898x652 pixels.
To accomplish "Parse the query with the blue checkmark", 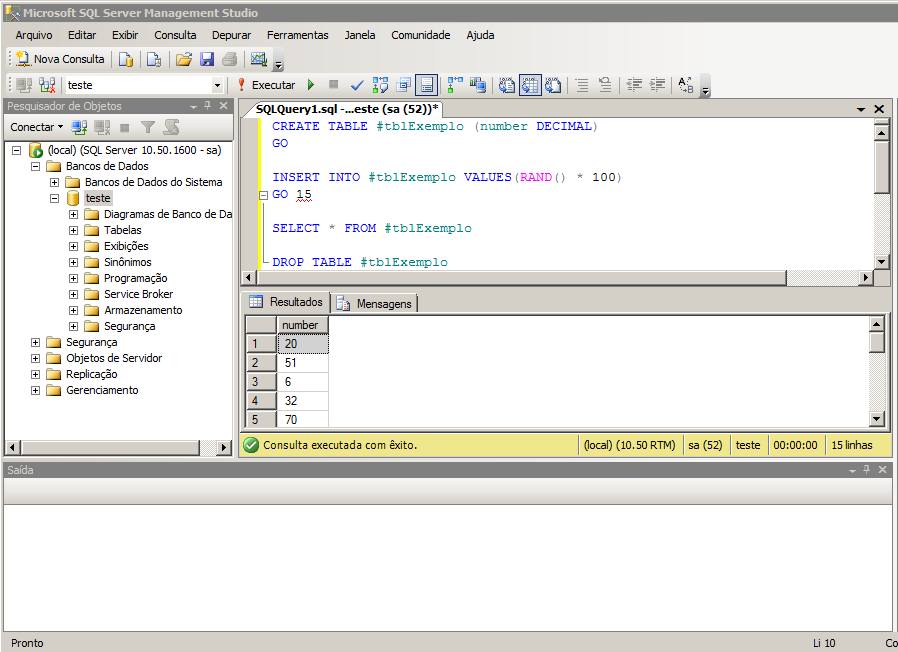I will pos(357,85).
